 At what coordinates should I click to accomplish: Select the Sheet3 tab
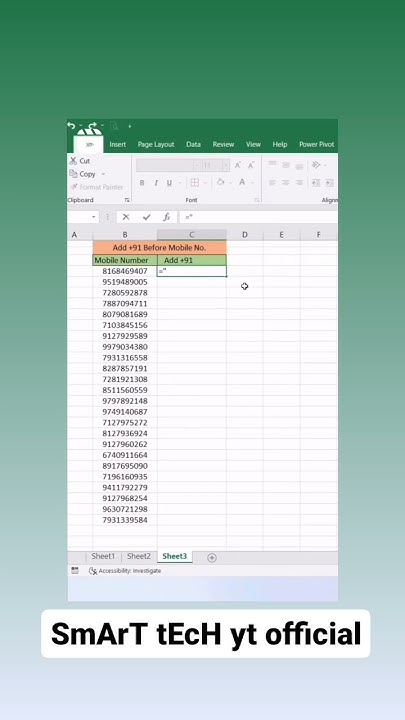[x=174, y=557]
